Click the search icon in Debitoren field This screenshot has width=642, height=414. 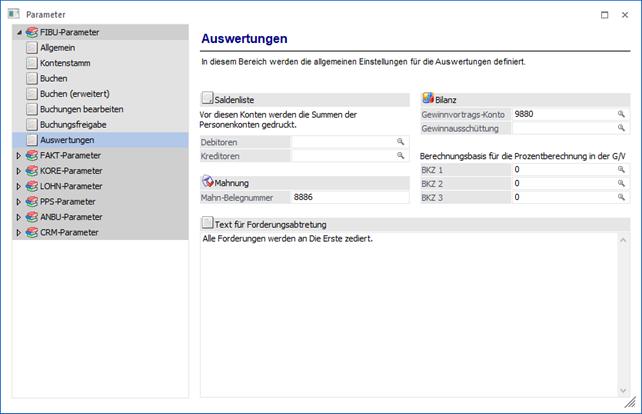(401, 143)
